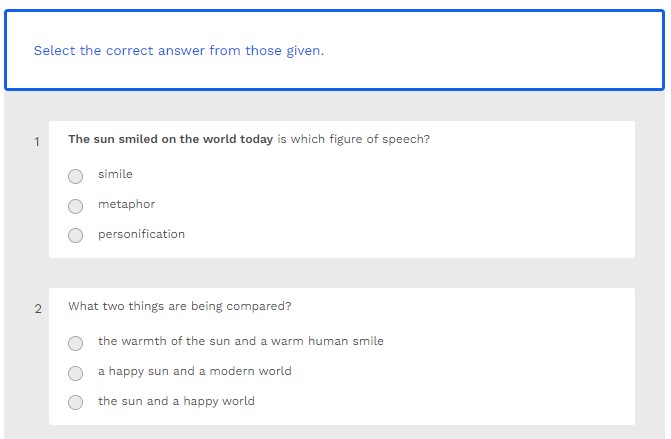
Task: Select radio for "the warmth of the sun" option
Action: [76, 343]
